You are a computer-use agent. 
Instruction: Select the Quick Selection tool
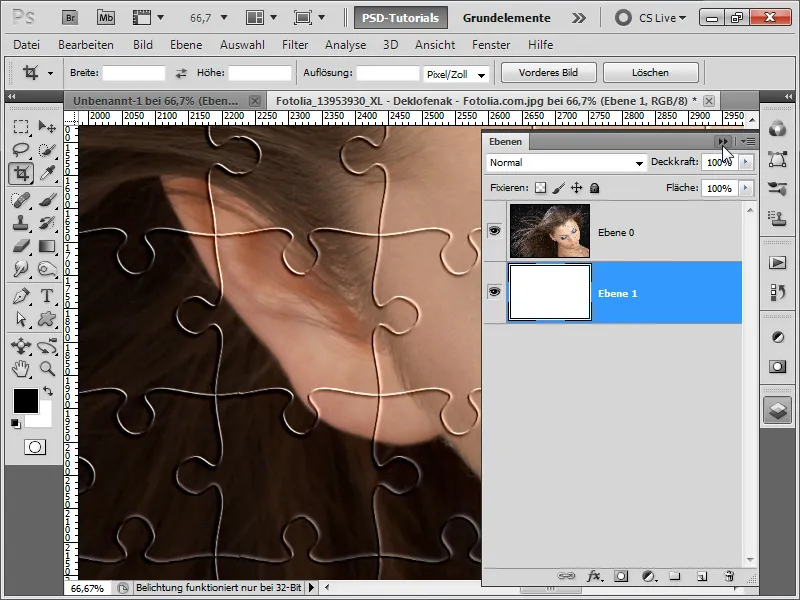point(47,150)
